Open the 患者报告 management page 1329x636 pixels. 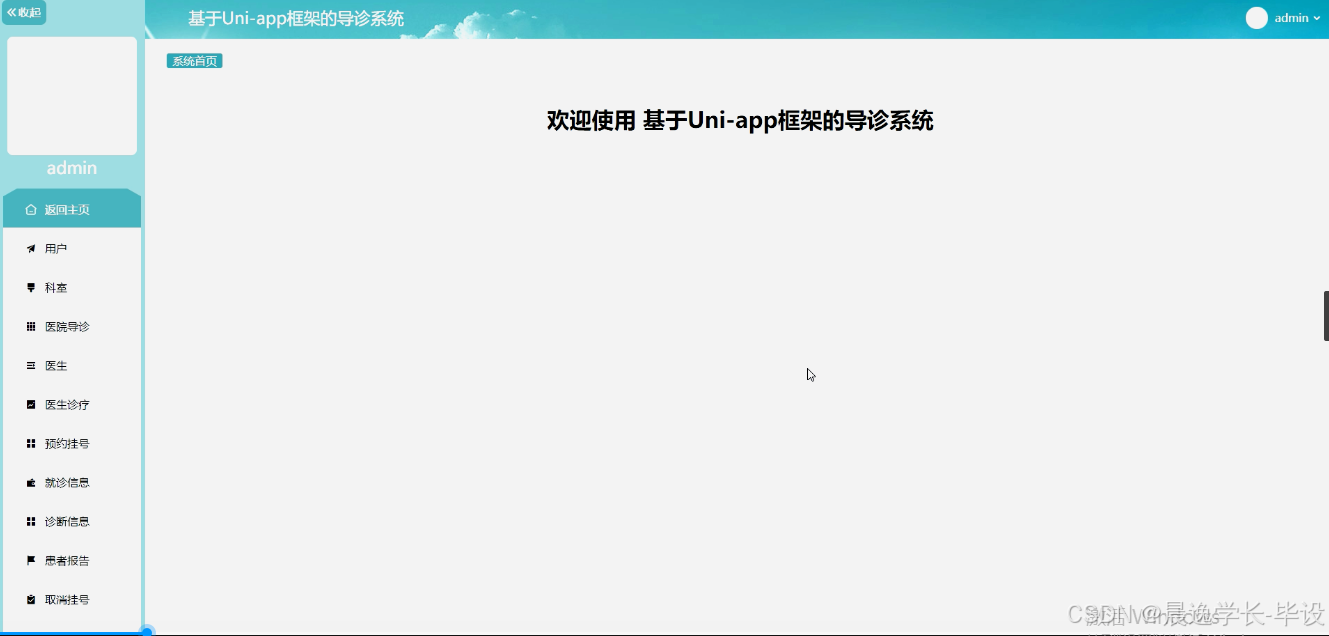[x=66, y=560]
